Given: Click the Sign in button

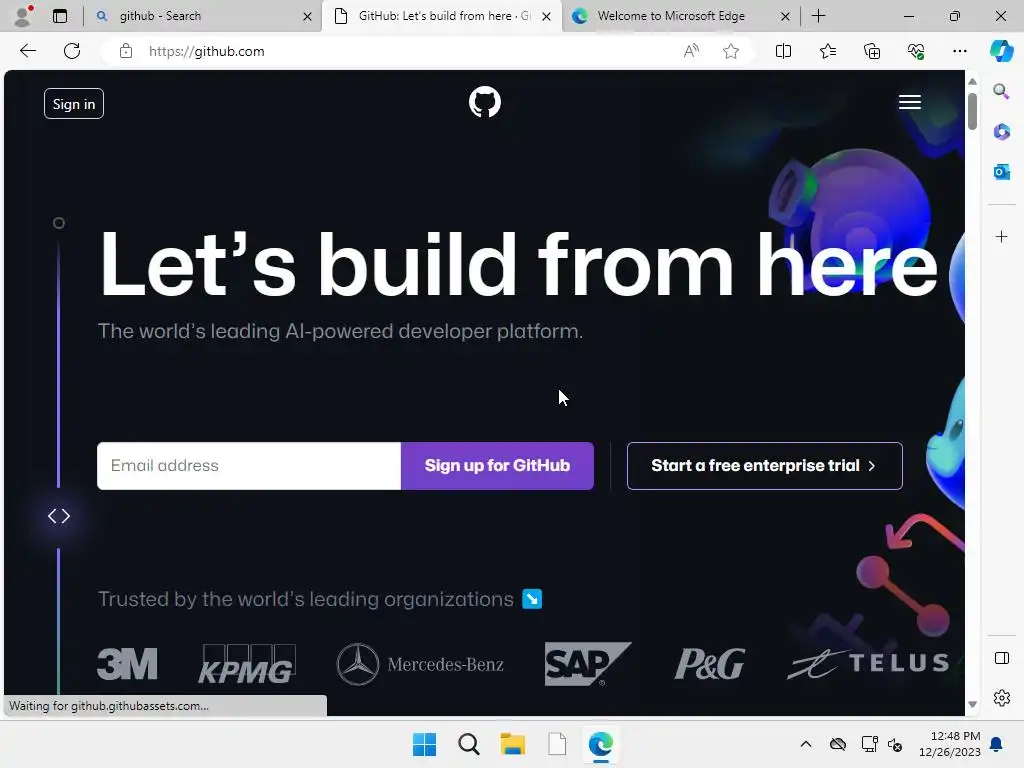Looking at the screenshot, I should 74,104.
